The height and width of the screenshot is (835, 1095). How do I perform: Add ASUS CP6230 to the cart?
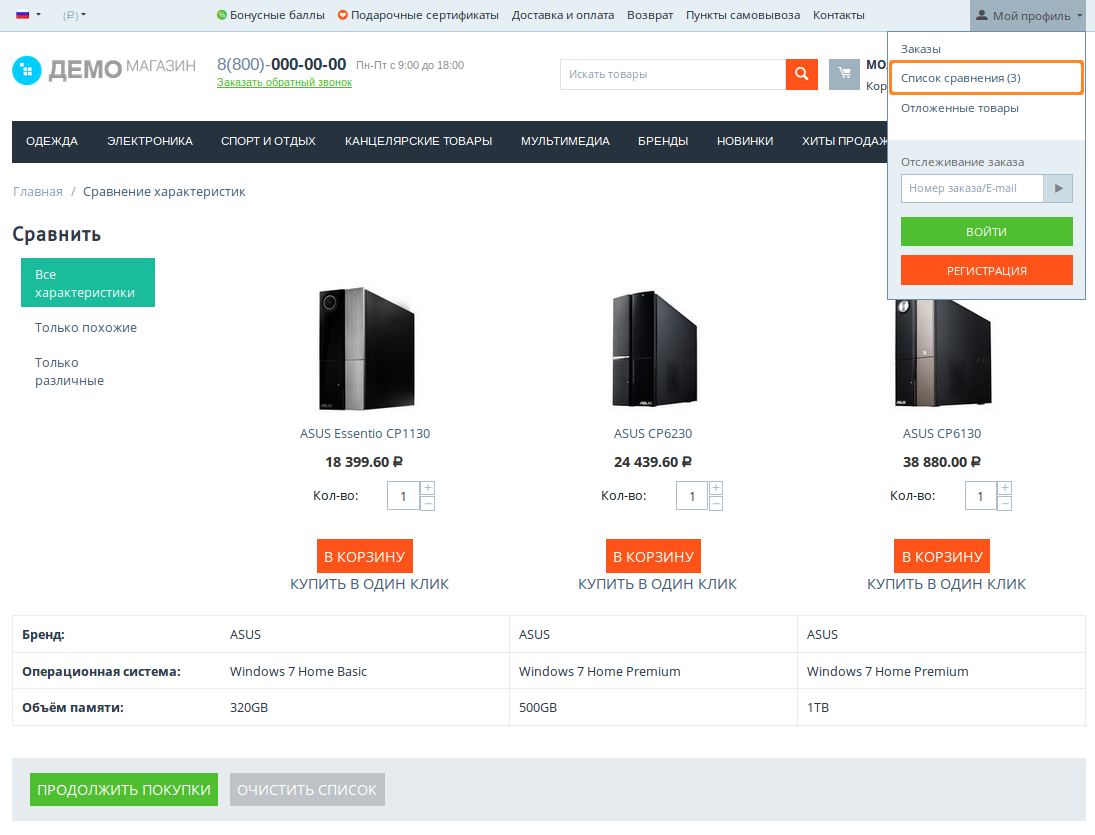[x=653, y=556]
